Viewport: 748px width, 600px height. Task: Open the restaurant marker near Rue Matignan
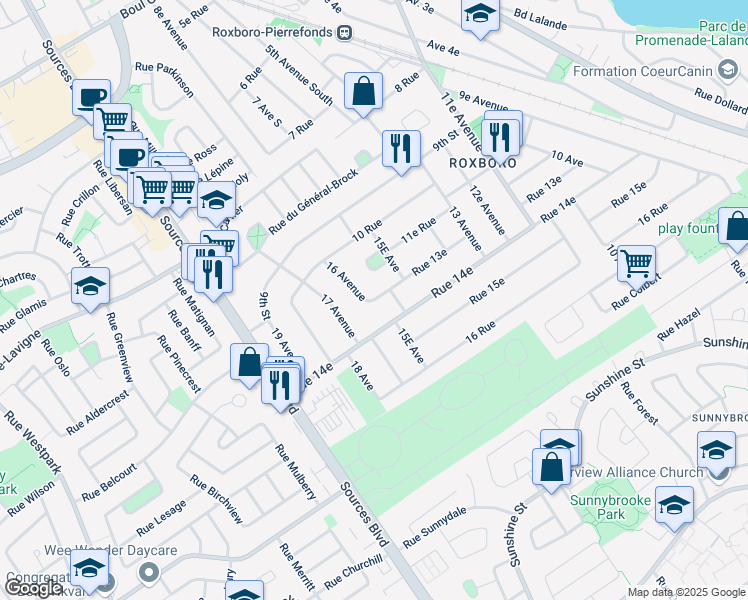213,276
